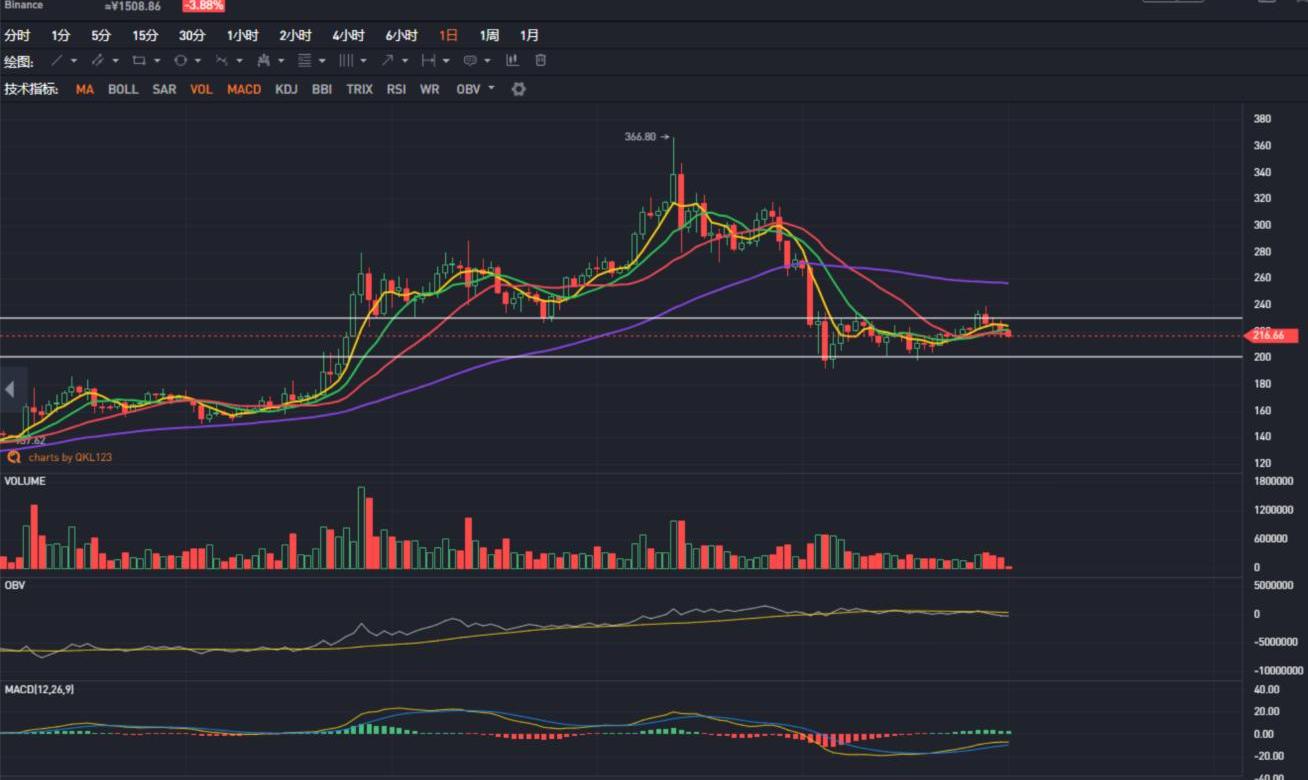Click the charts by QKL123 link
Screen dimensions: 1308x780
point(69,457)
